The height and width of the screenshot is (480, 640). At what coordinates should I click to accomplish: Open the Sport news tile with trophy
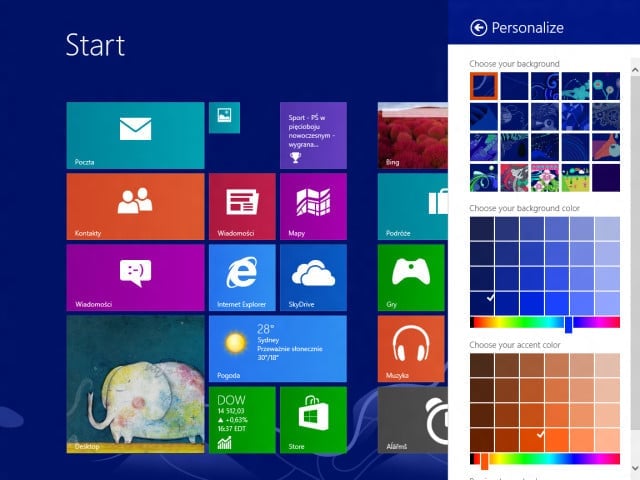click(313, 135)
